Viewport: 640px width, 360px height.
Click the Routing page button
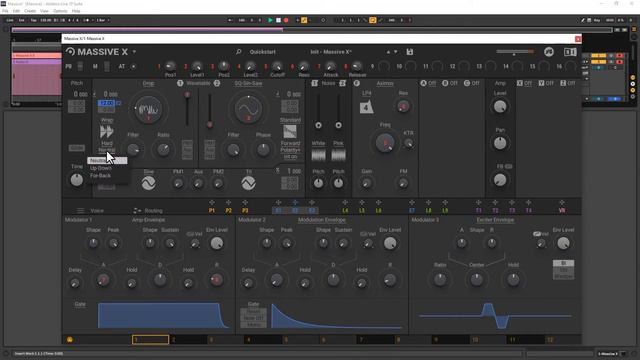(153, 211)
